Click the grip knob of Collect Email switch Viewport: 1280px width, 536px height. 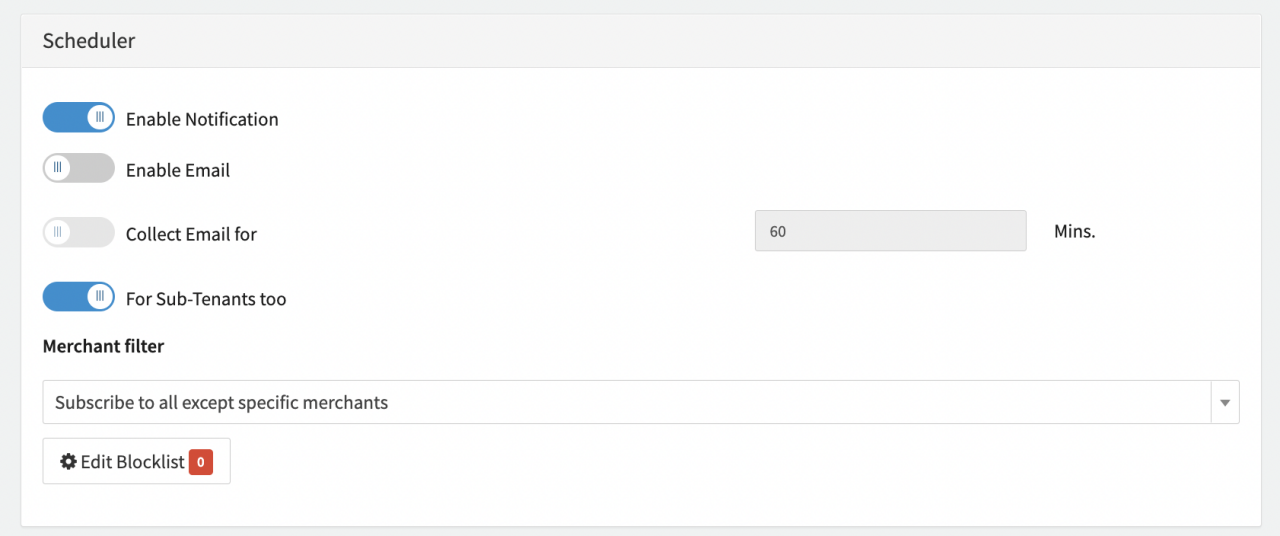(x=58, y=233)
